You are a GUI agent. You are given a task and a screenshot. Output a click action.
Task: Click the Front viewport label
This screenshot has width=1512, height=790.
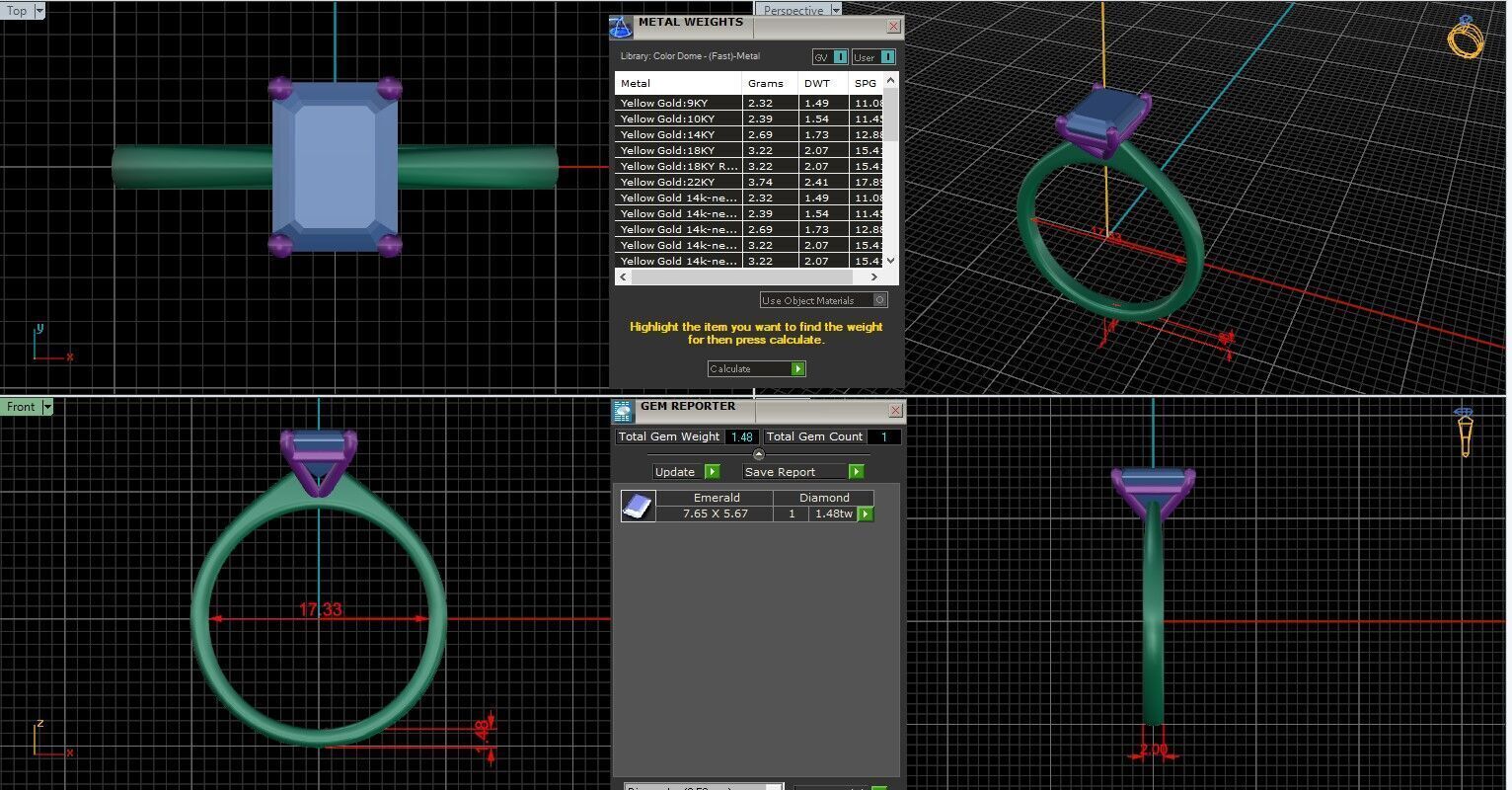point(21,407)
